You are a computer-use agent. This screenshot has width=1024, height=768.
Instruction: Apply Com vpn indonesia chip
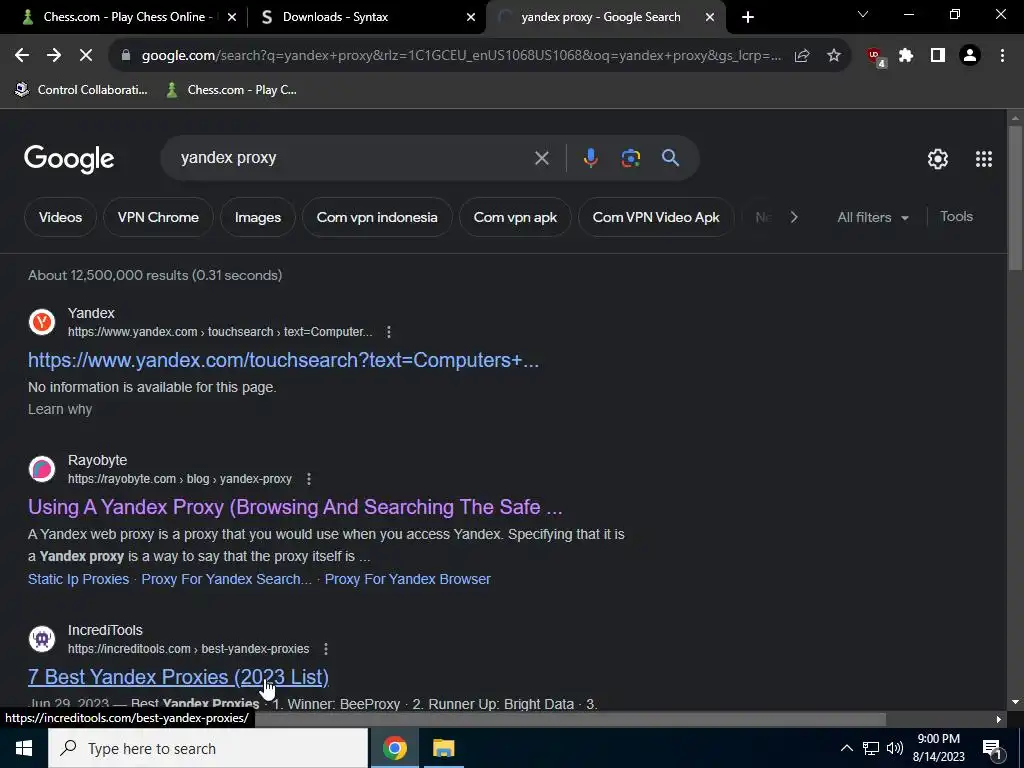click(x=377, y=217)
